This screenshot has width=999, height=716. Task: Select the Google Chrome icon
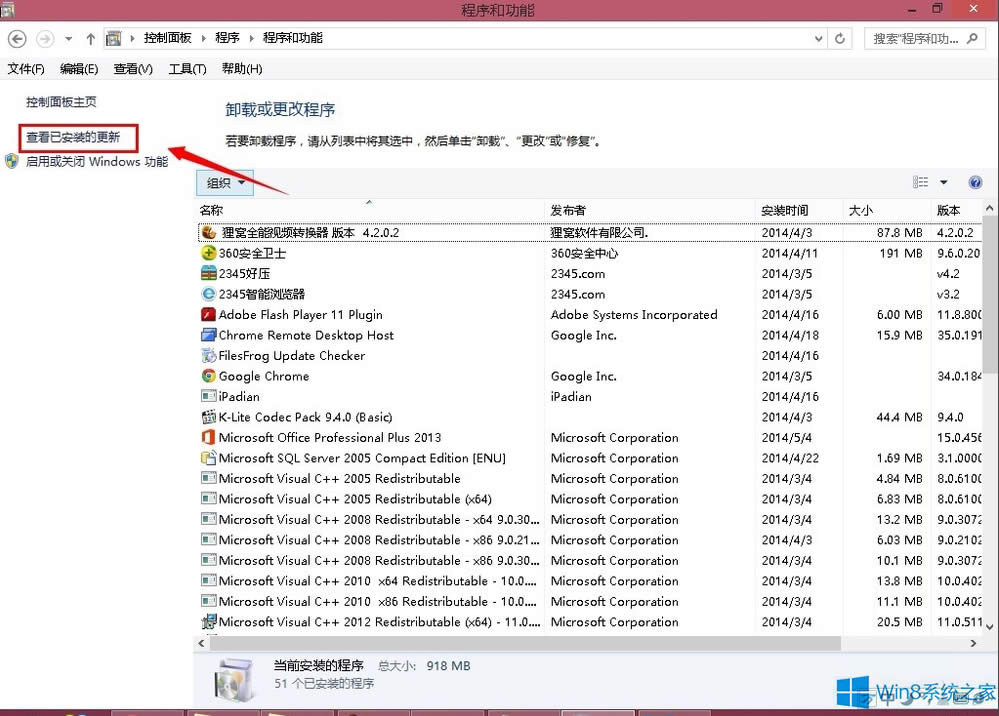208,376
